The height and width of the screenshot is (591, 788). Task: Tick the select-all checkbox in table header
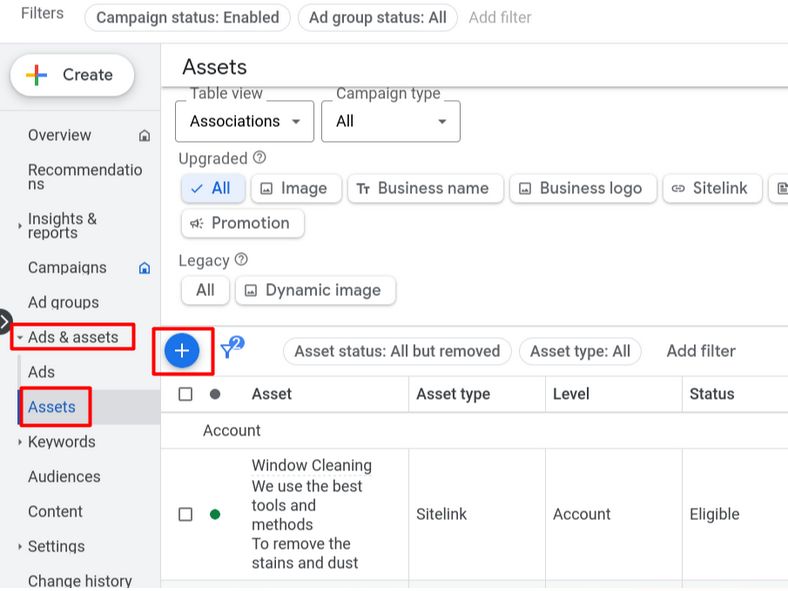tap(185, 394)
